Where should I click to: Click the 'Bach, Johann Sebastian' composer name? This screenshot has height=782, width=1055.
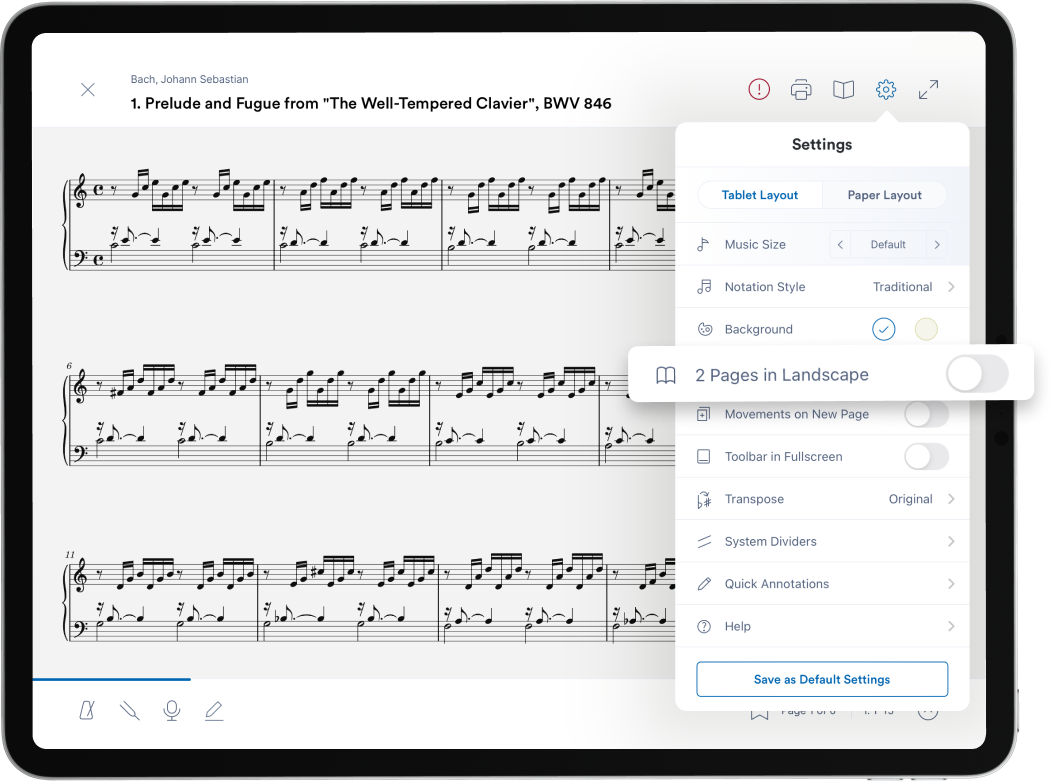pyautogui.click(x=189, y=79)
